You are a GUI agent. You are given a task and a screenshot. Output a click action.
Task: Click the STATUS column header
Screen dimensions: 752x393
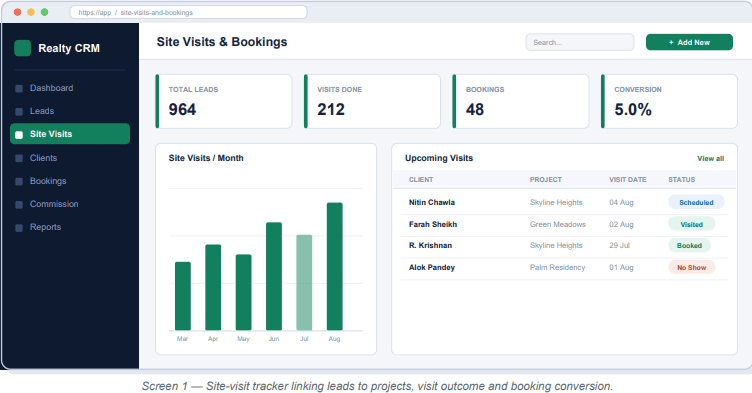pos(682,179)
